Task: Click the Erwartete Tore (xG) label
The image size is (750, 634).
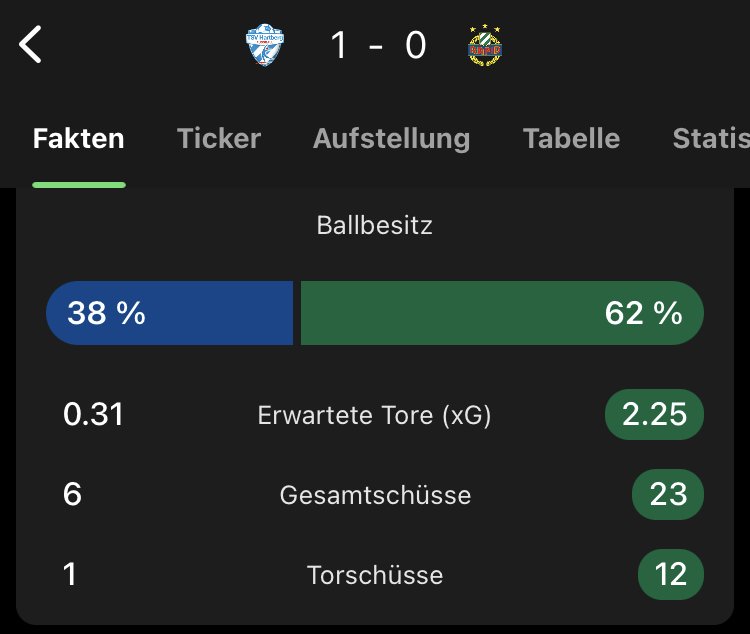Action: pos(375,415)
